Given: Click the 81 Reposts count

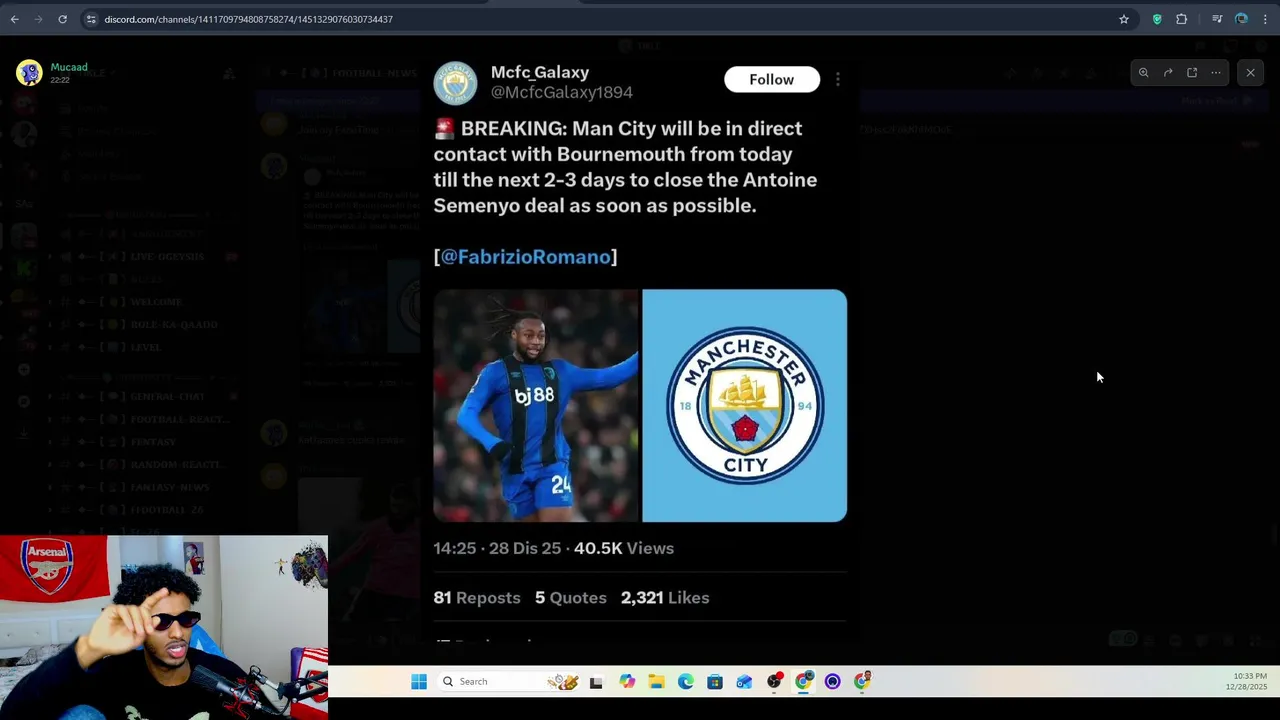Looking at the screenshot, I should [477, 598].
